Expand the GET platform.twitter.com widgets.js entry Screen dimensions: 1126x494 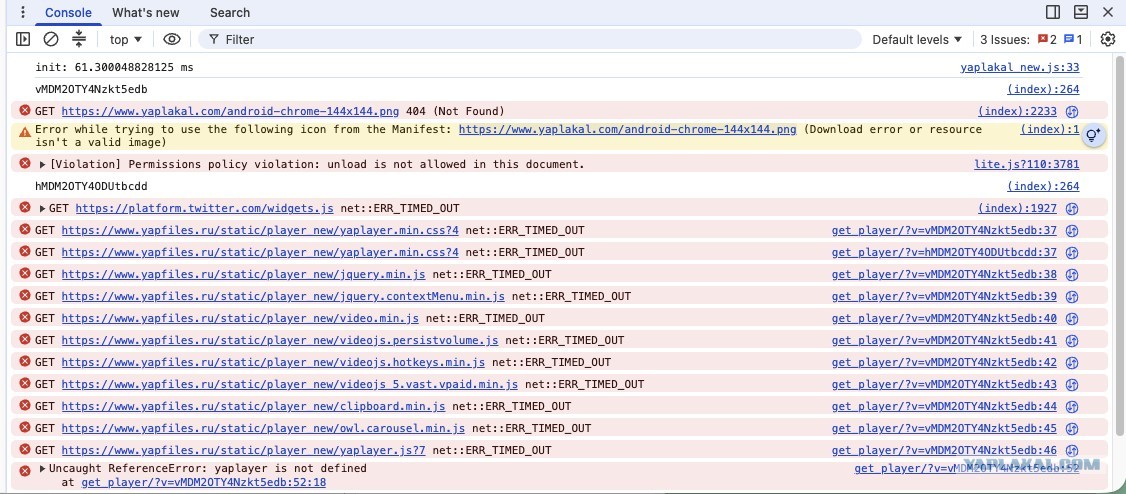(42, 208)
